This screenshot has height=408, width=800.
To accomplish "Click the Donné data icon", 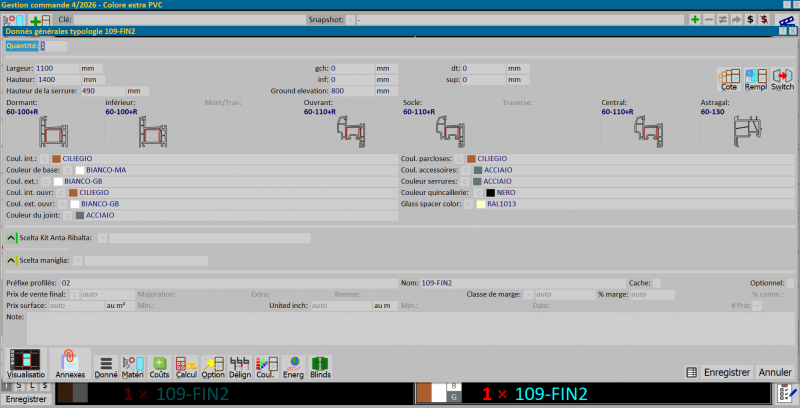I will [x=106, y=367].
